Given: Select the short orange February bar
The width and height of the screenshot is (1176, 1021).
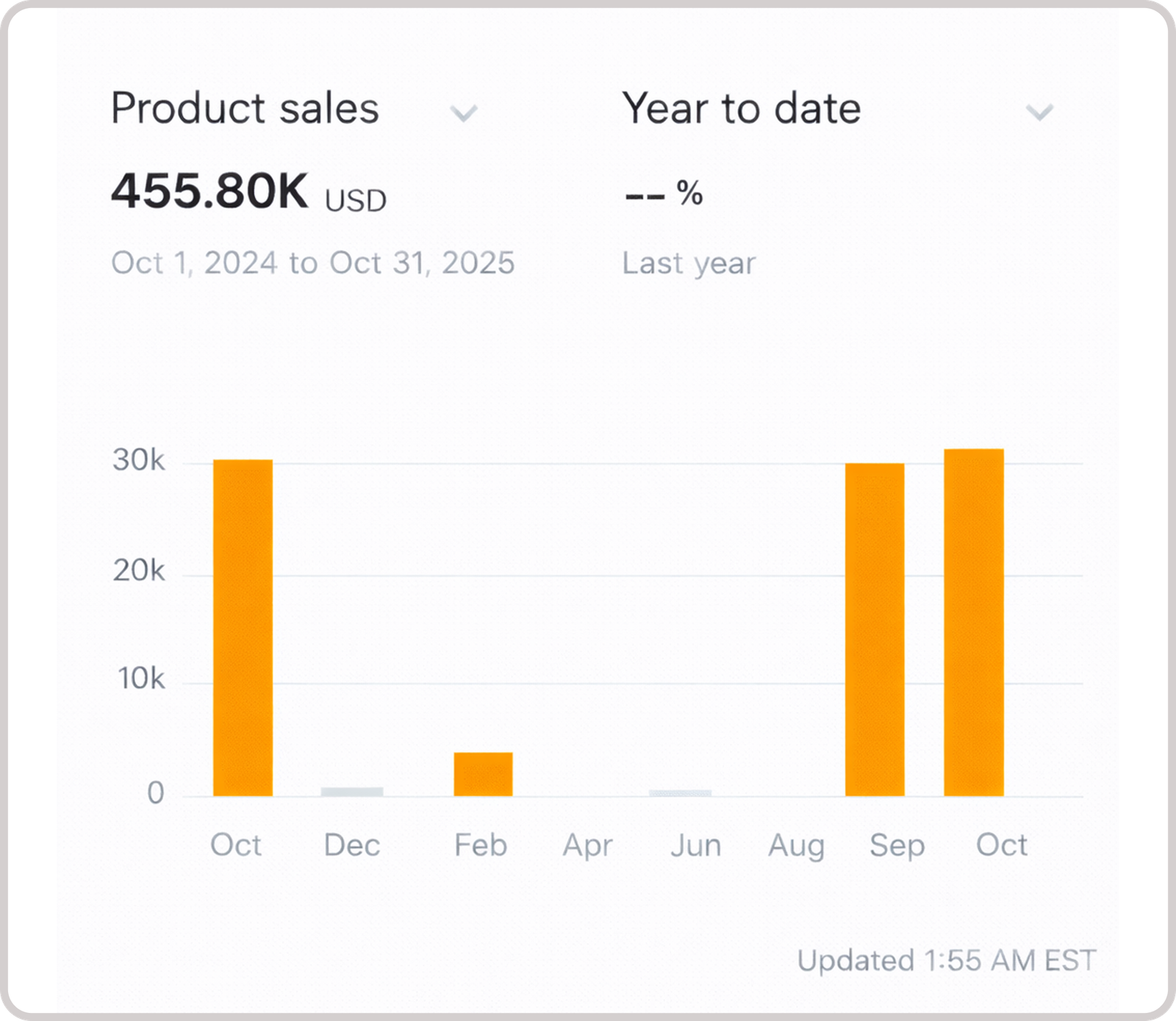Looking at the screenshot, I should 483,774.
